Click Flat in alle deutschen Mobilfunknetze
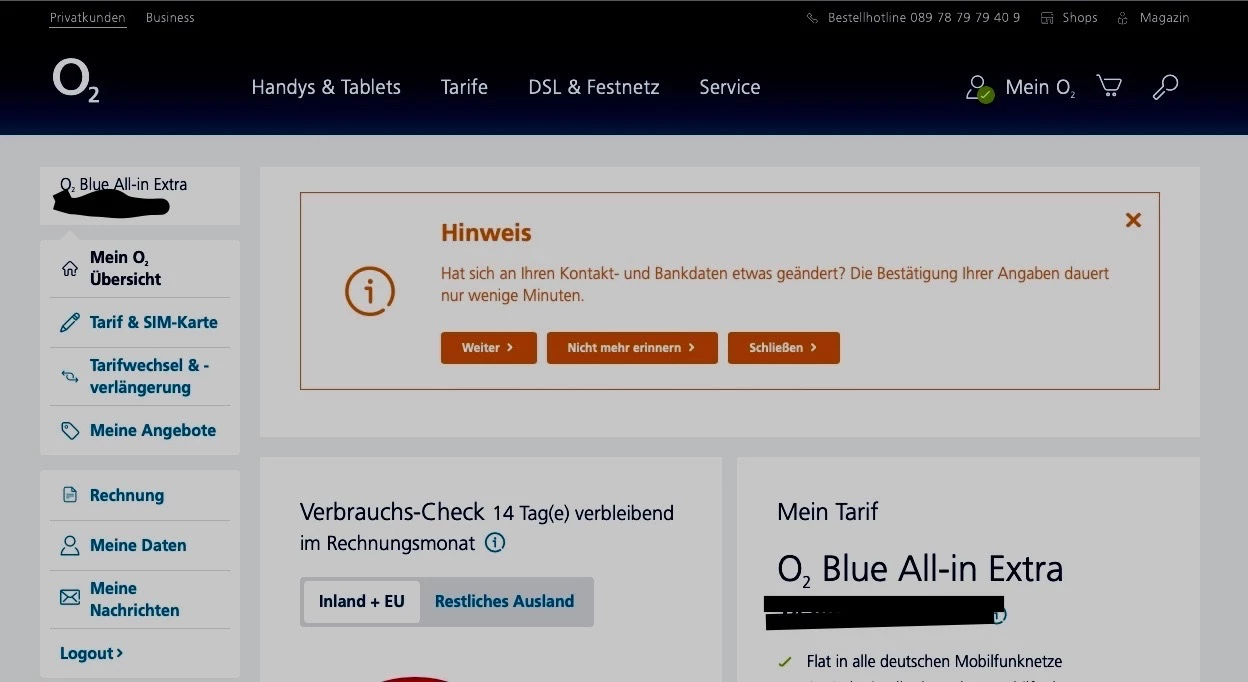The height and width of the screenshot is (682, 1248). tap(934, 661)
